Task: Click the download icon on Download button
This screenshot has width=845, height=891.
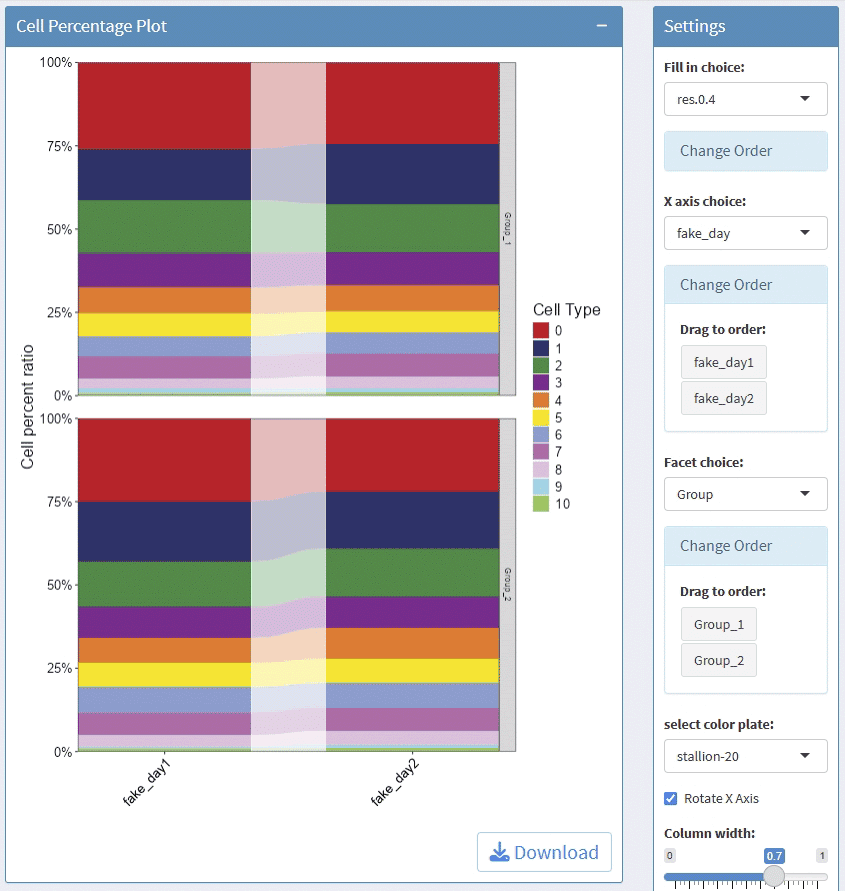Action: coord(499,852)
